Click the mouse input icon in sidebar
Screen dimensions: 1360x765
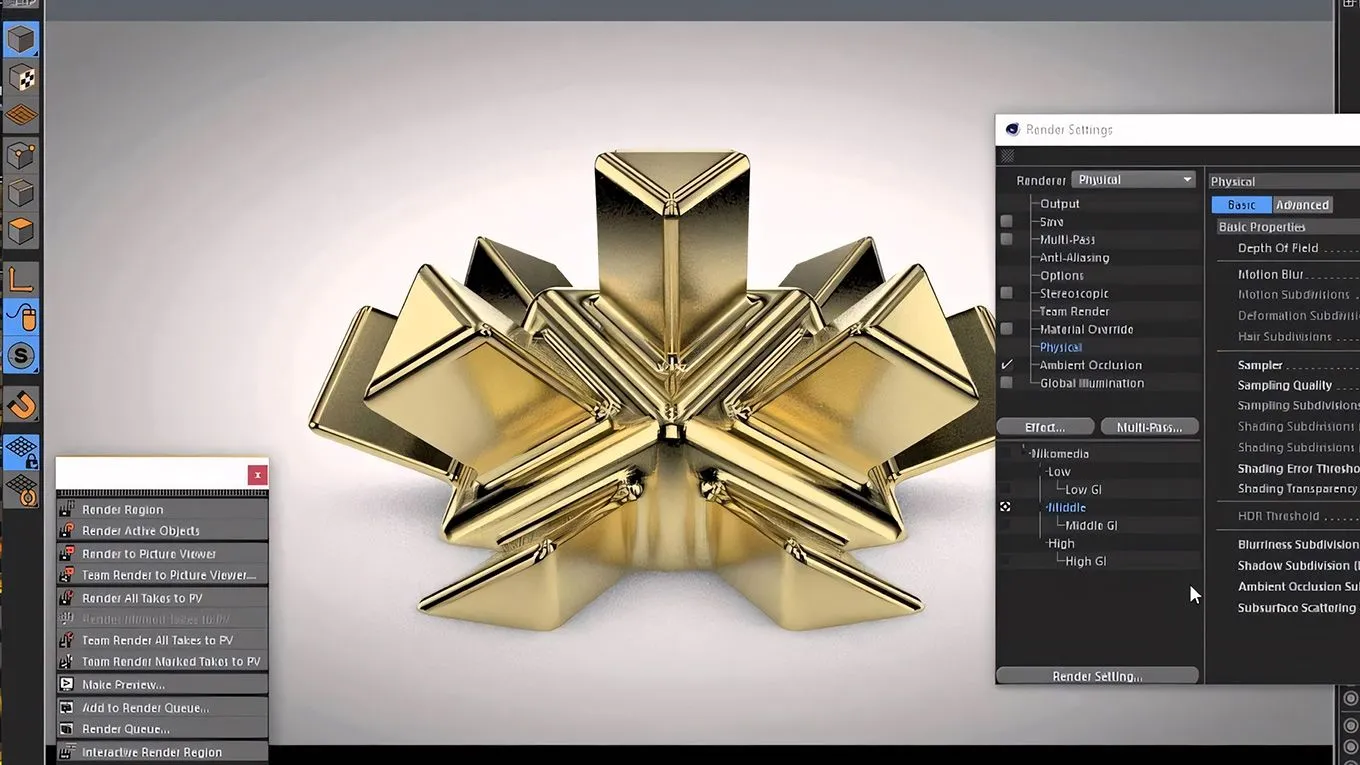[22, 317]
